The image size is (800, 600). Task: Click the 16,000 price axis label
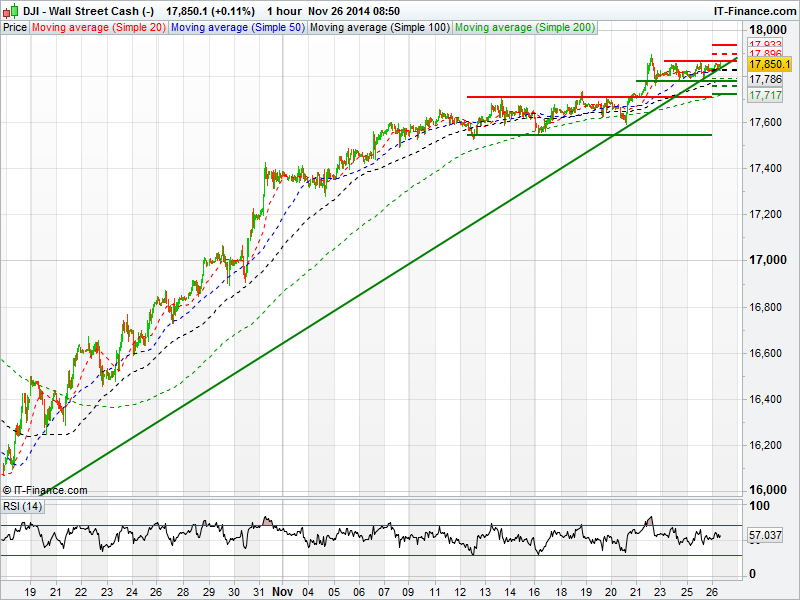point(767,490)
